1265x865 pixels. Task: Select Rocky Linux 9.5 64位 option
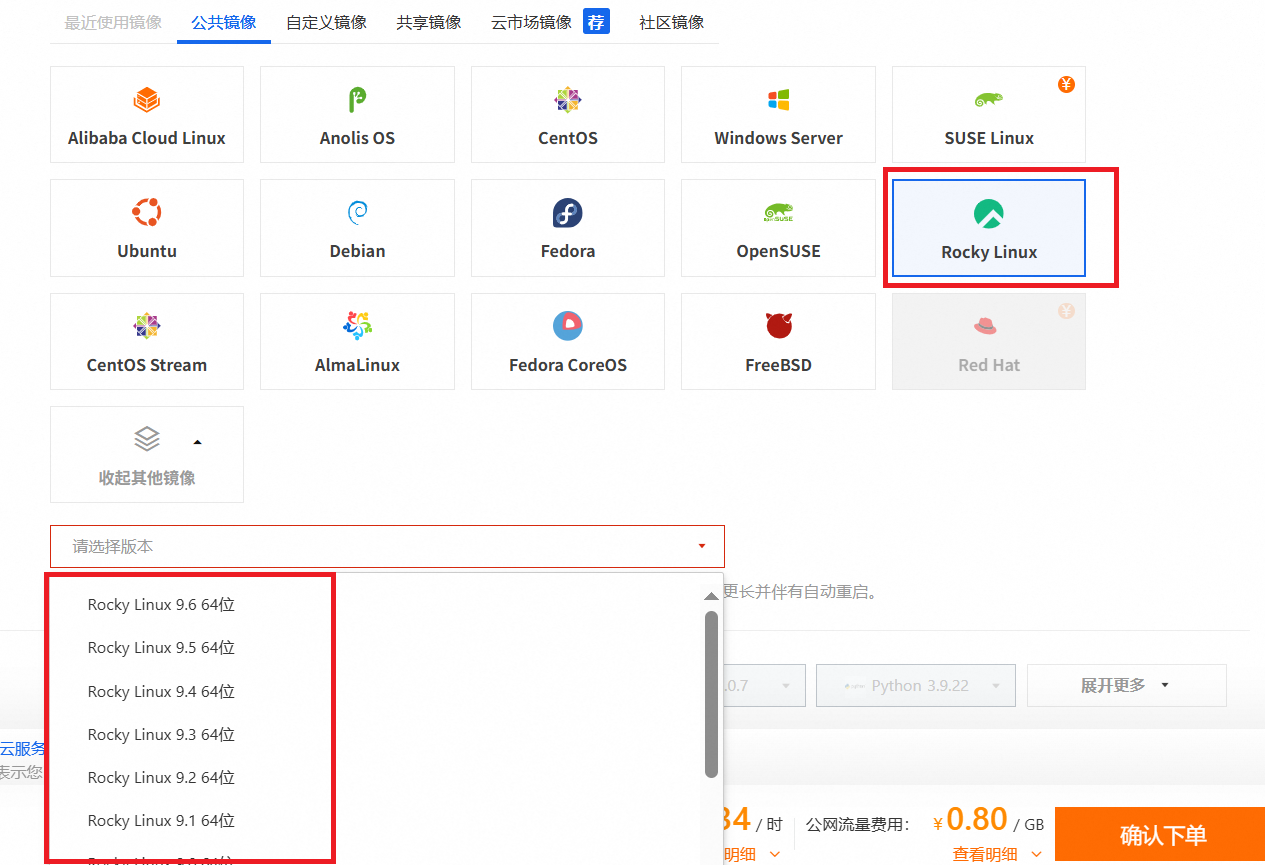(x=161, y=648)
